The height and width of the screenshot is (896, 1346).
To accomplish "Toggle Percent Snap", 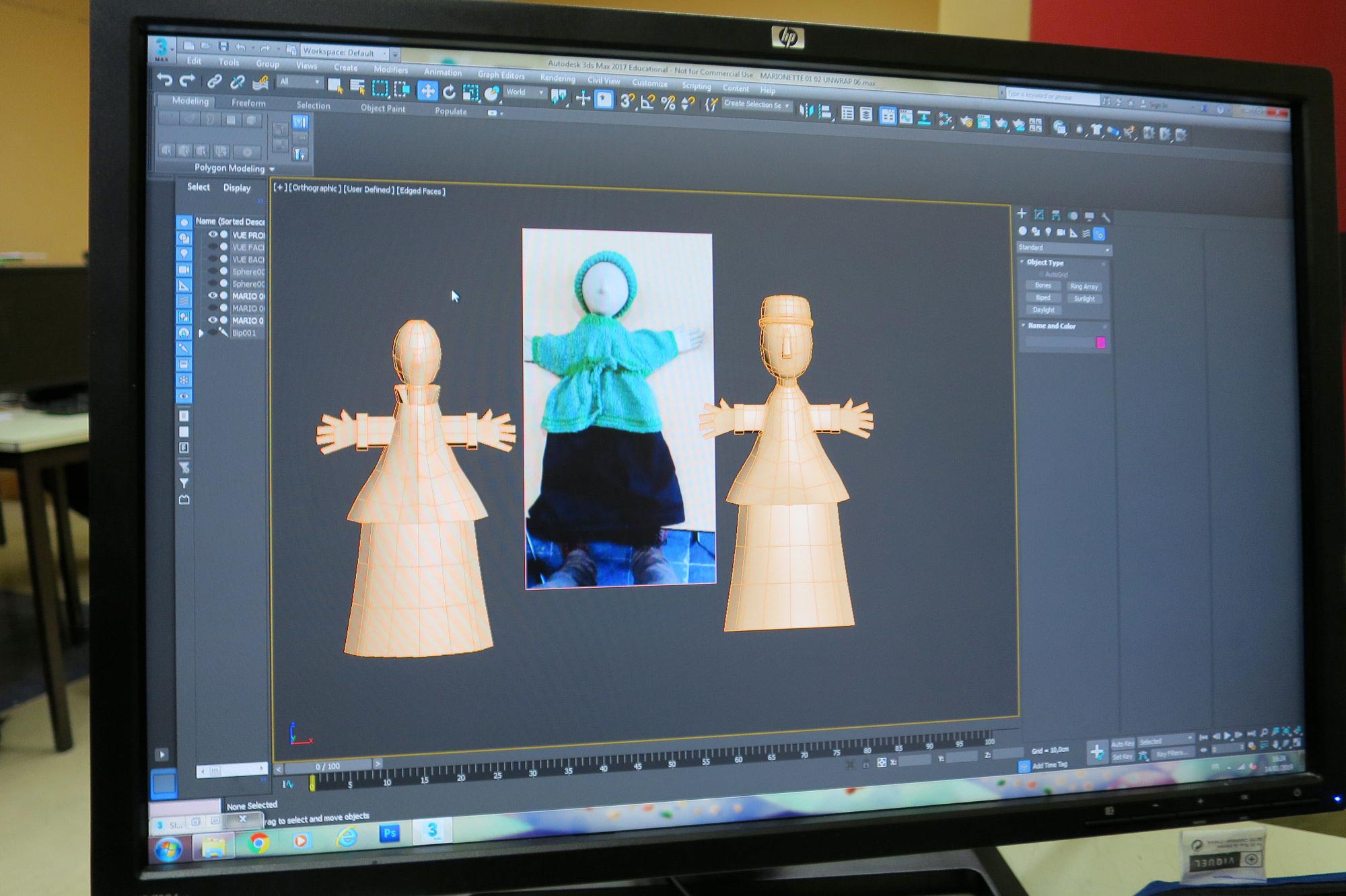I will [668, 103].
